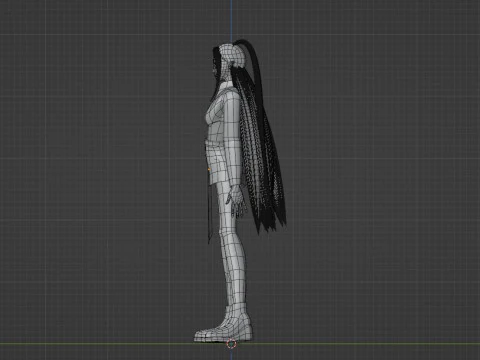This screenshot has height=360, width=480.
Task: Click the orange object origin dot on the torso
Action: 209,169
